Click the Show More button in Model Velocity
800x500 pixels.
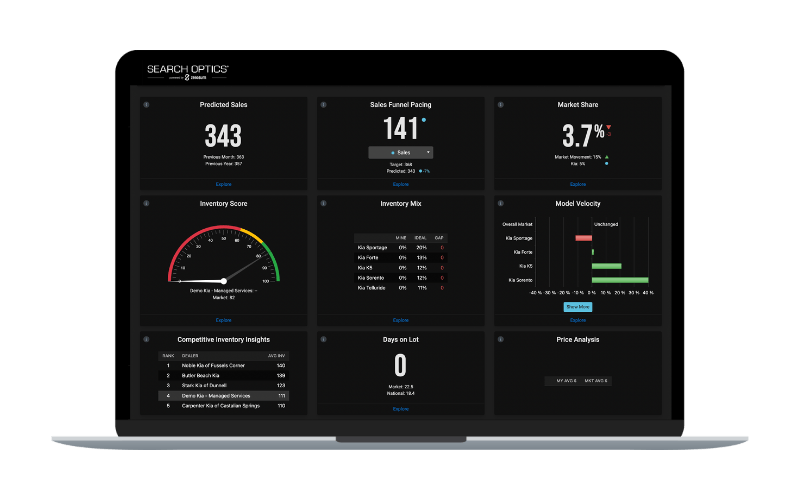[x=578, y=307]
